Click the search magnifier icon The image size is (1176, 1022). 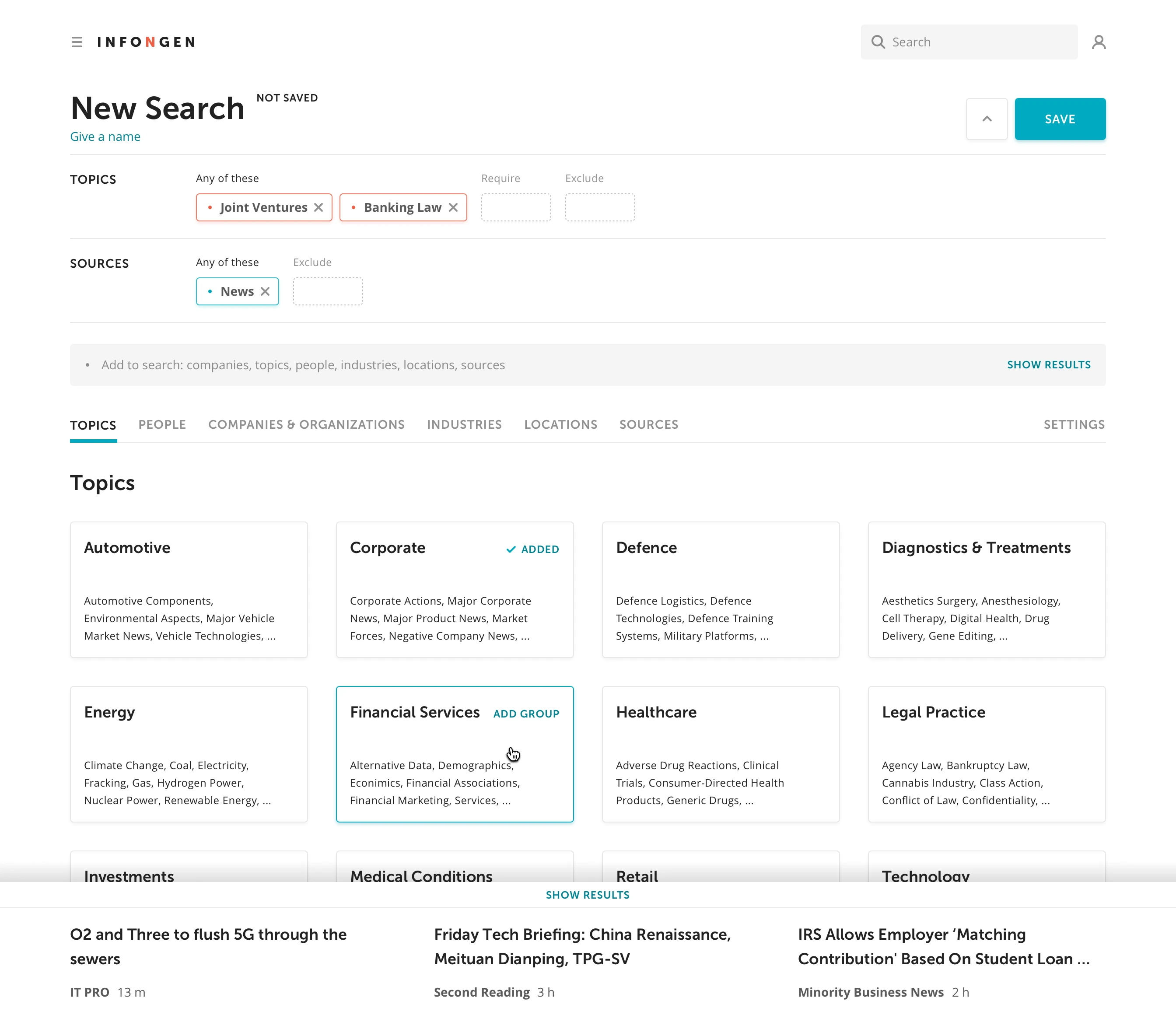pos(878,42)
